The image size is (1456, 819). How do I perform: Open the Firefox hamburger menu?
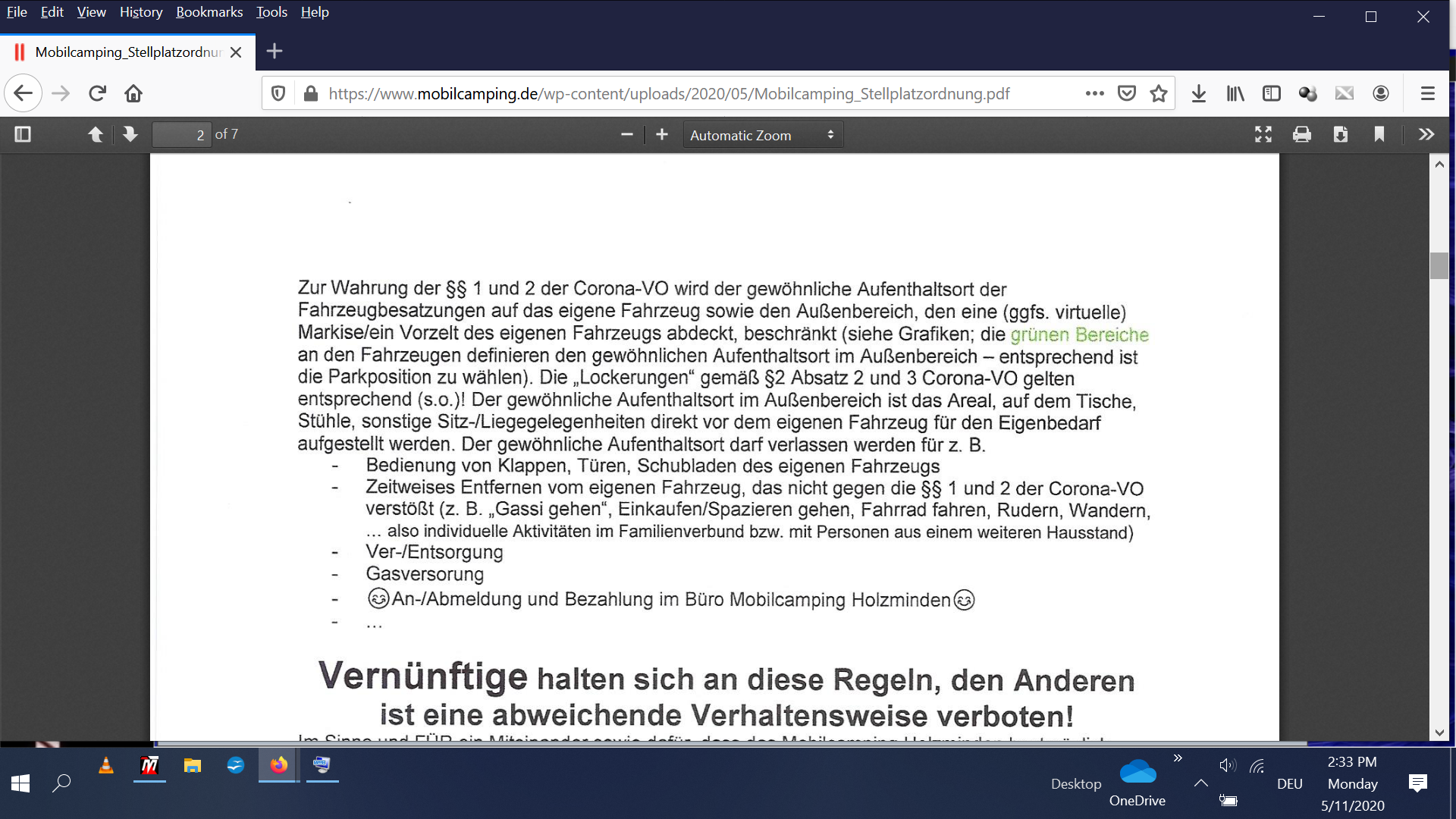coord(1428,93)
